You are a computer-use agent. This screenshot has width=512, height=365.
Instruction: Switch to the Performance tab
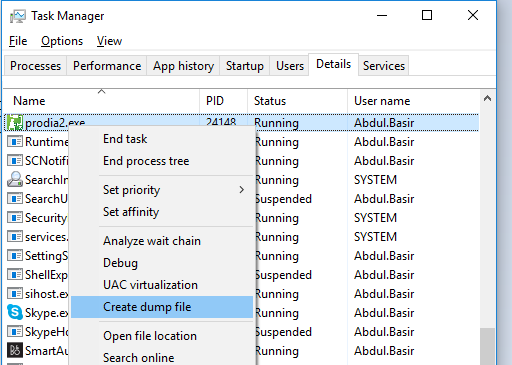(x=107, y=66)
